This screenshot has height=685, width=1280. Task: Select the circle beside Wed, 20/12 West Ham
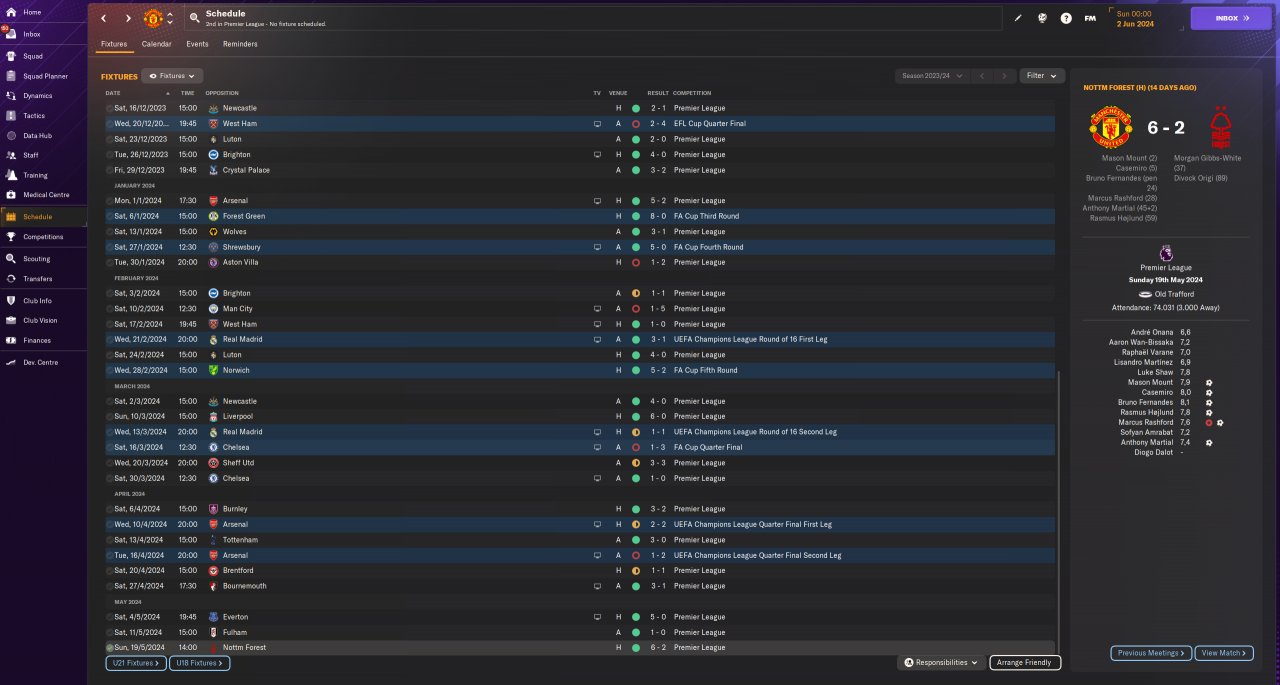110,124
